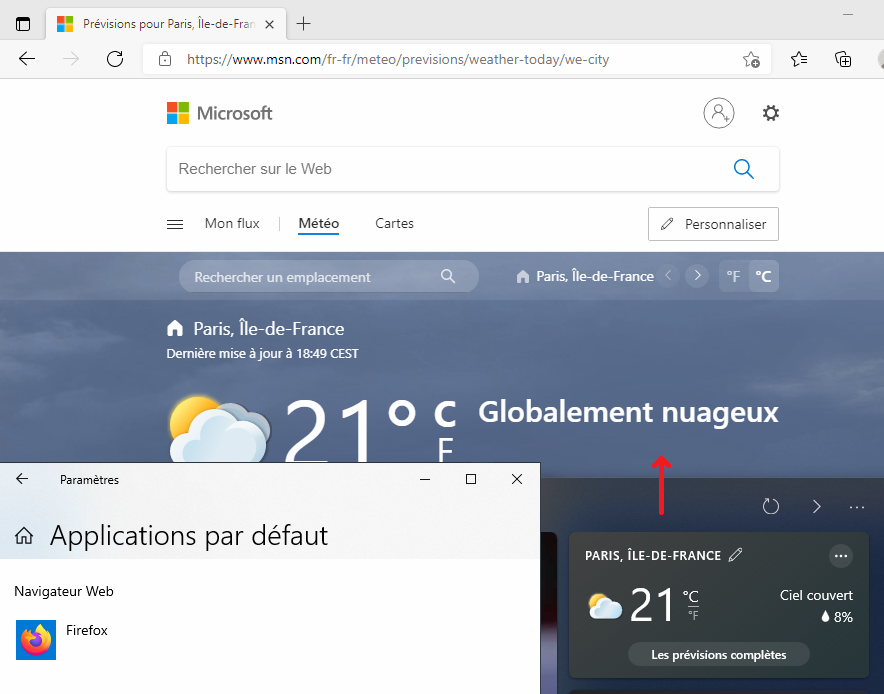
Task: Maximize the Paramètres window
Action: (471, 479)
